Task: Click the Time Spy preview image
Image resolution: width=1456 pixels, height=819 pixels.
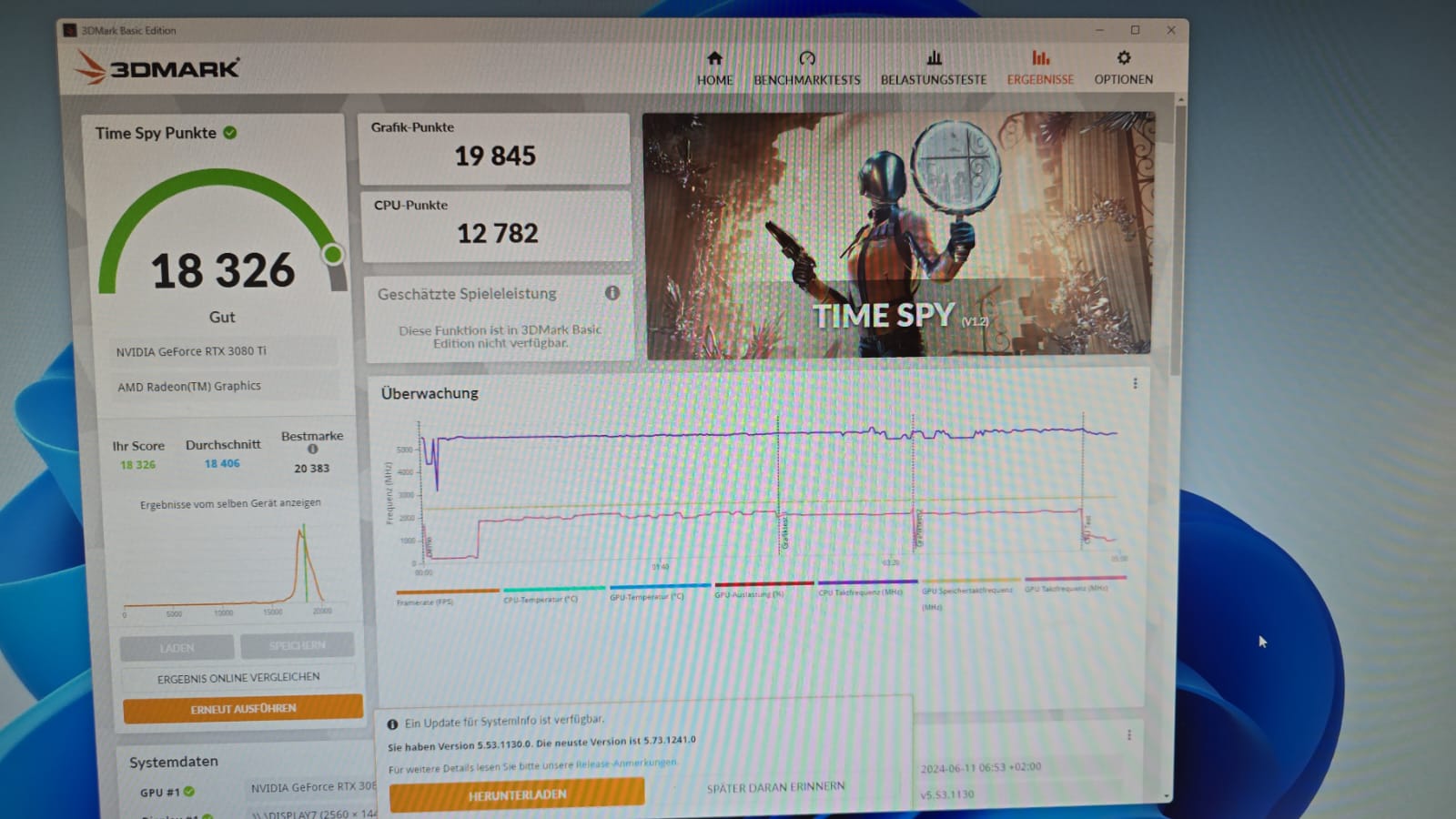Action: tap(898, 234)
